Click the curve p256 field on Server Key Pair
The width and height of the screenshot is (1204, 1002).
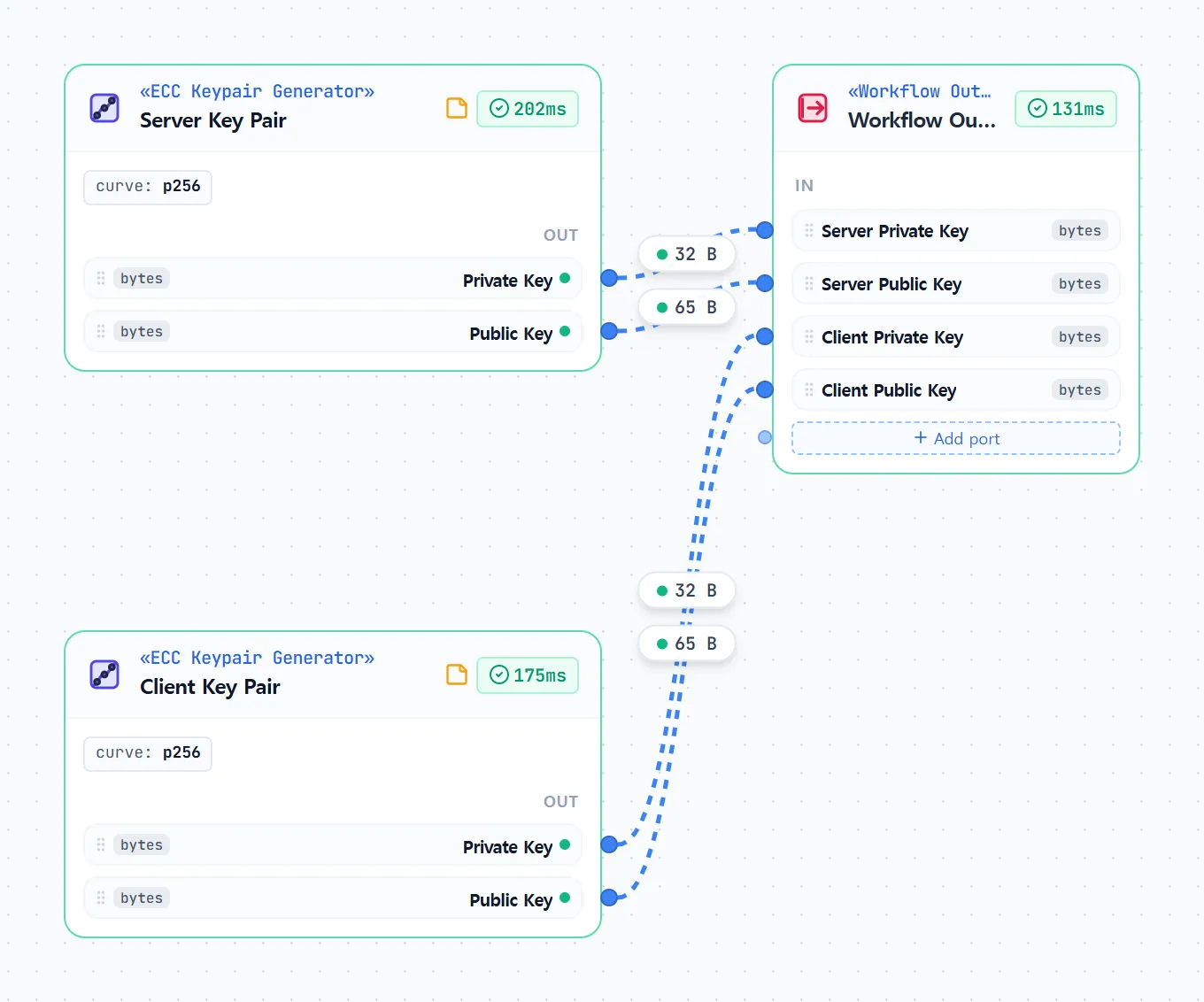coord(148,187)
